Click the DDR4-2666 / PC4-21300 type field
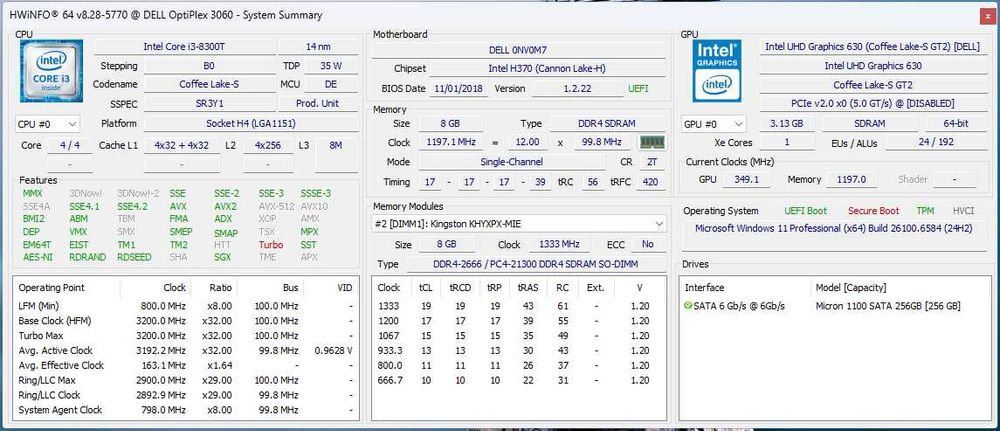Viewport: 1000px width, 431px height. tap(535, 264)
